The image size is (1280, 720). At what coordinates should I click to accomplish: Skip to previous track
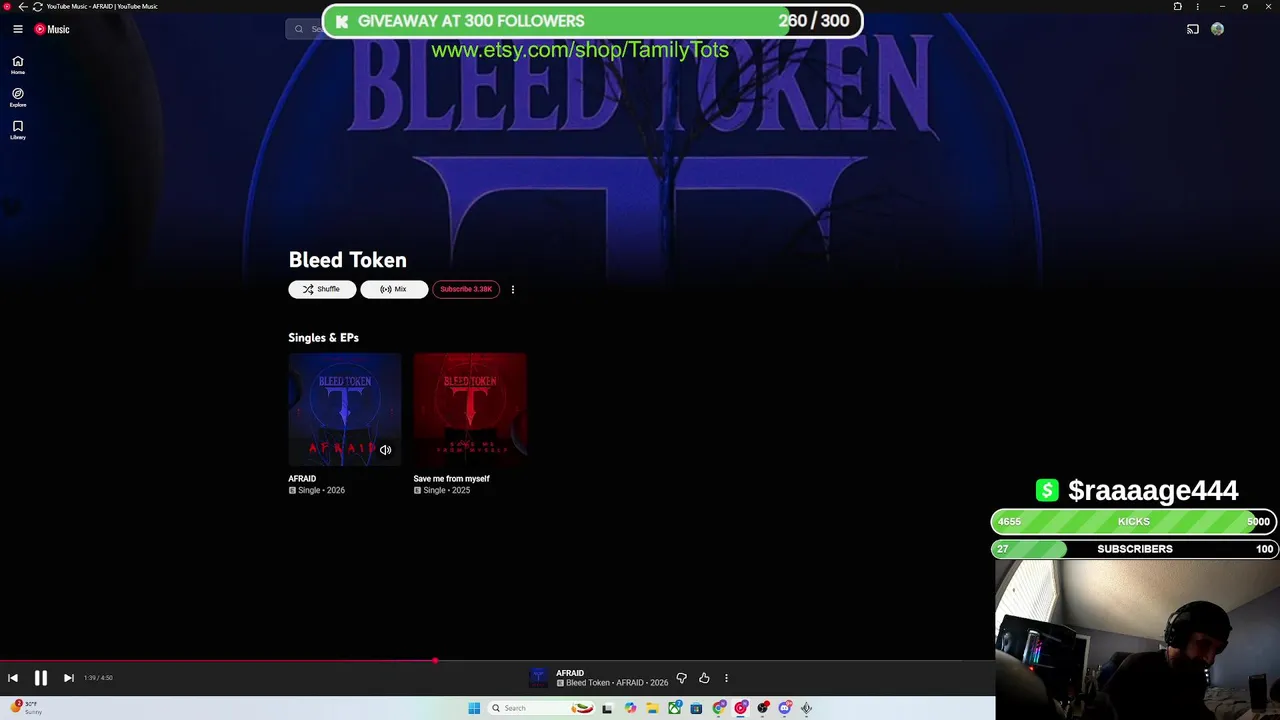coord(13,678)
